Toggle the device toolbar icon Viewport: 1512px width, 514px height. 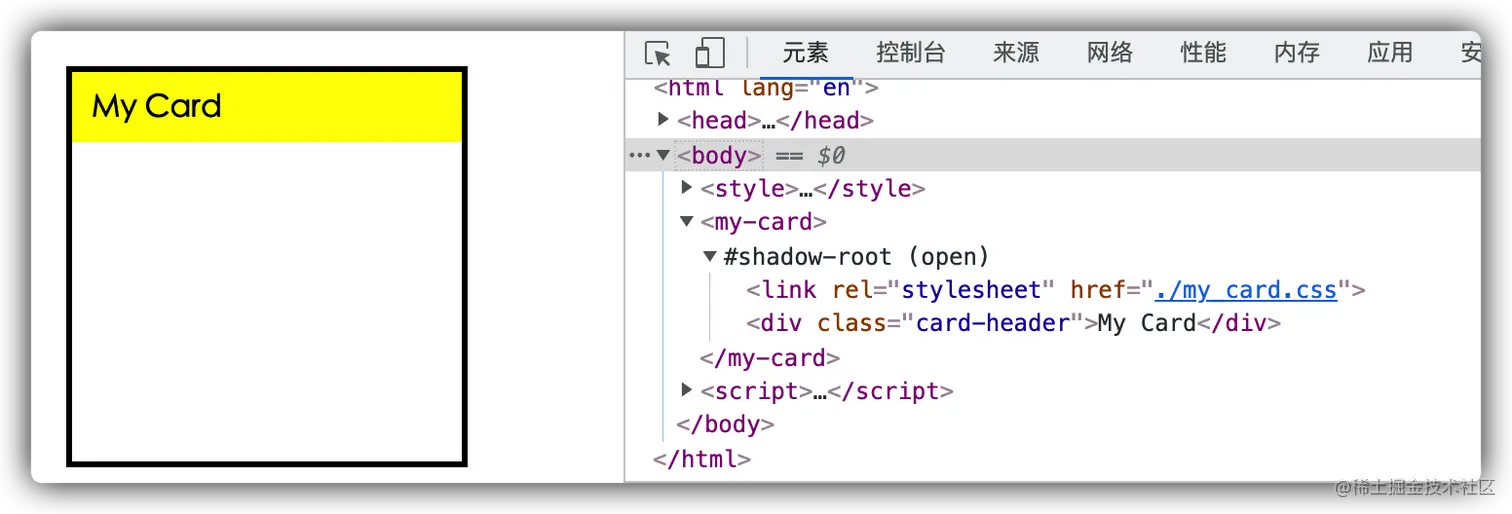709,53
